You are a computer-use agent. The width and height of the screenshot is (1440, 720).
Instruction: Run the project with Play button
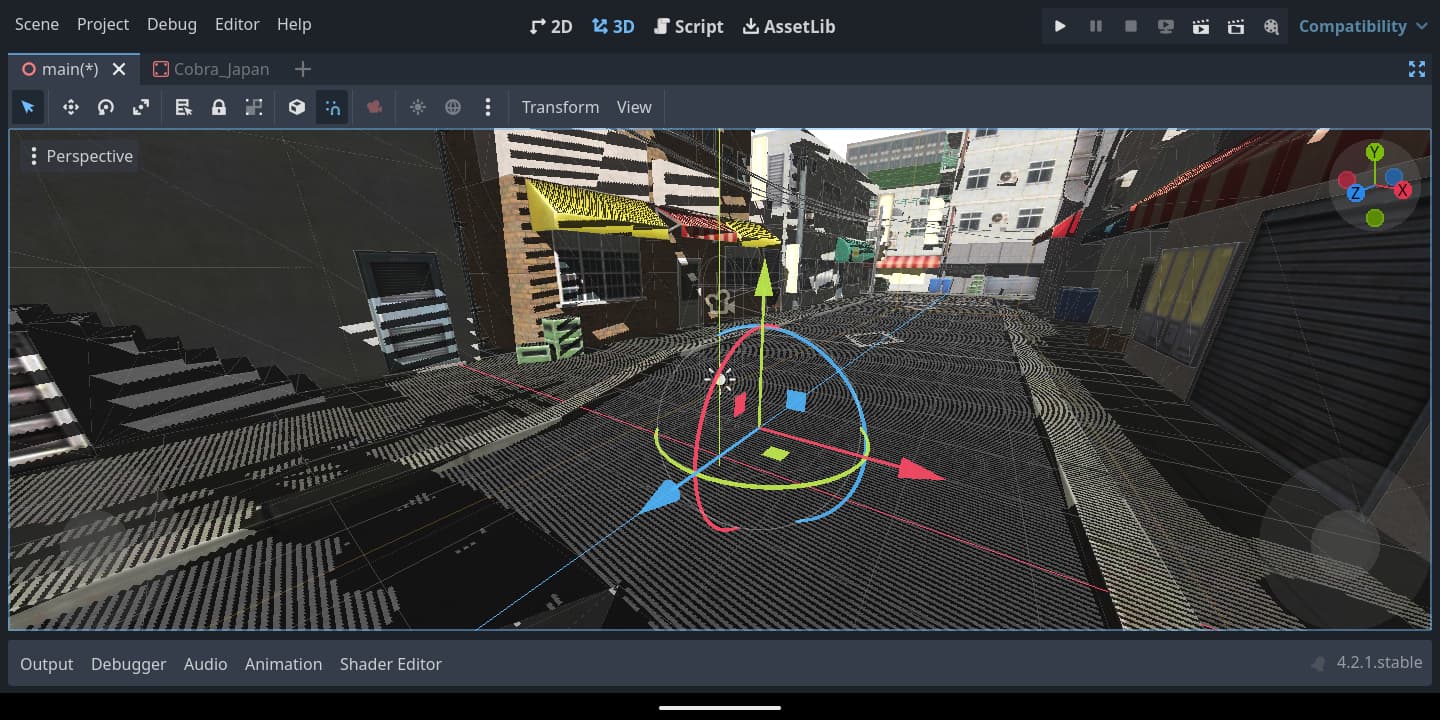click(x=1060, y=26)
